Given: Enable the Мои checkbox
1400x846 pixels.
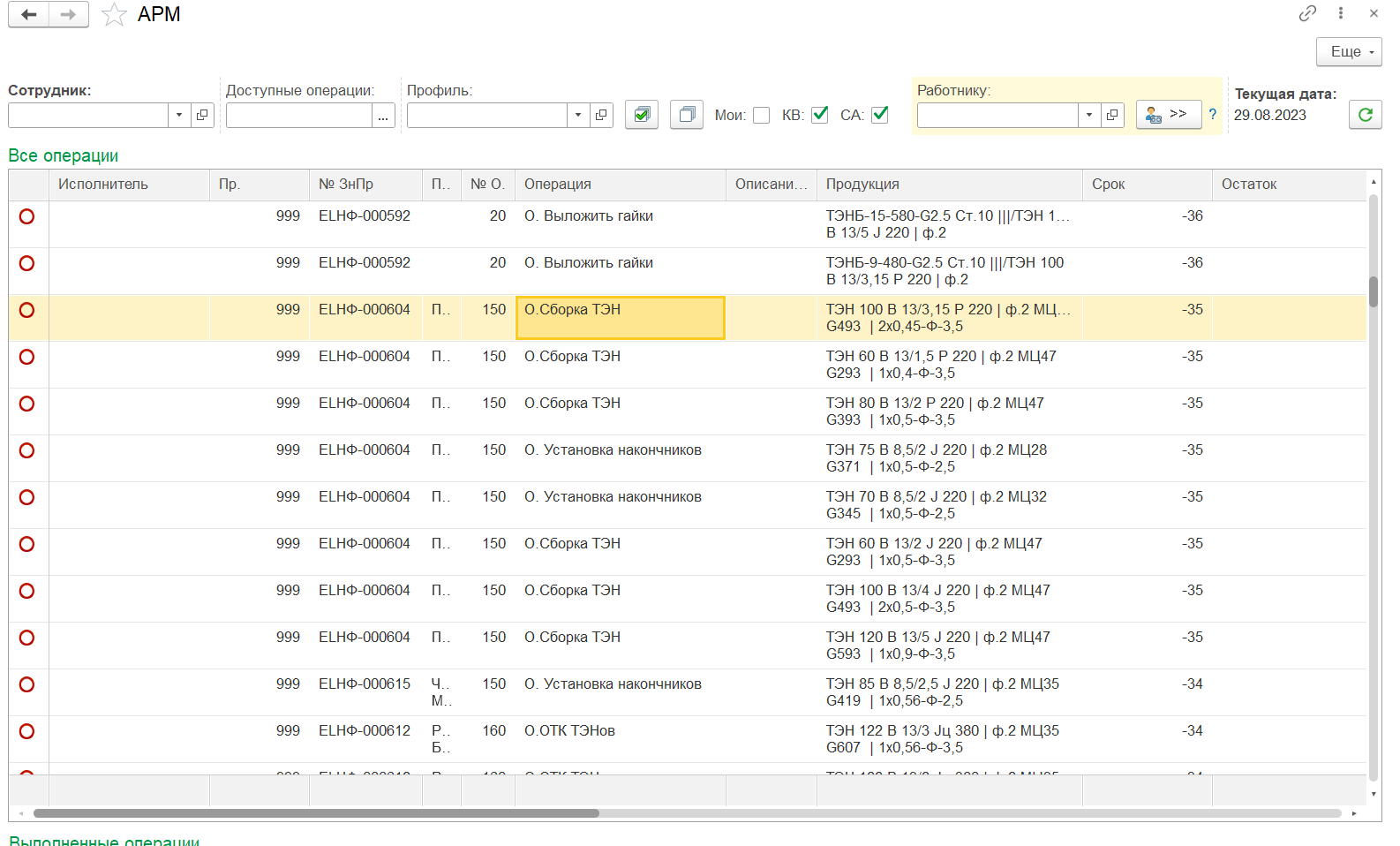Looking at the screenshot, I should [x=762, y=116].
